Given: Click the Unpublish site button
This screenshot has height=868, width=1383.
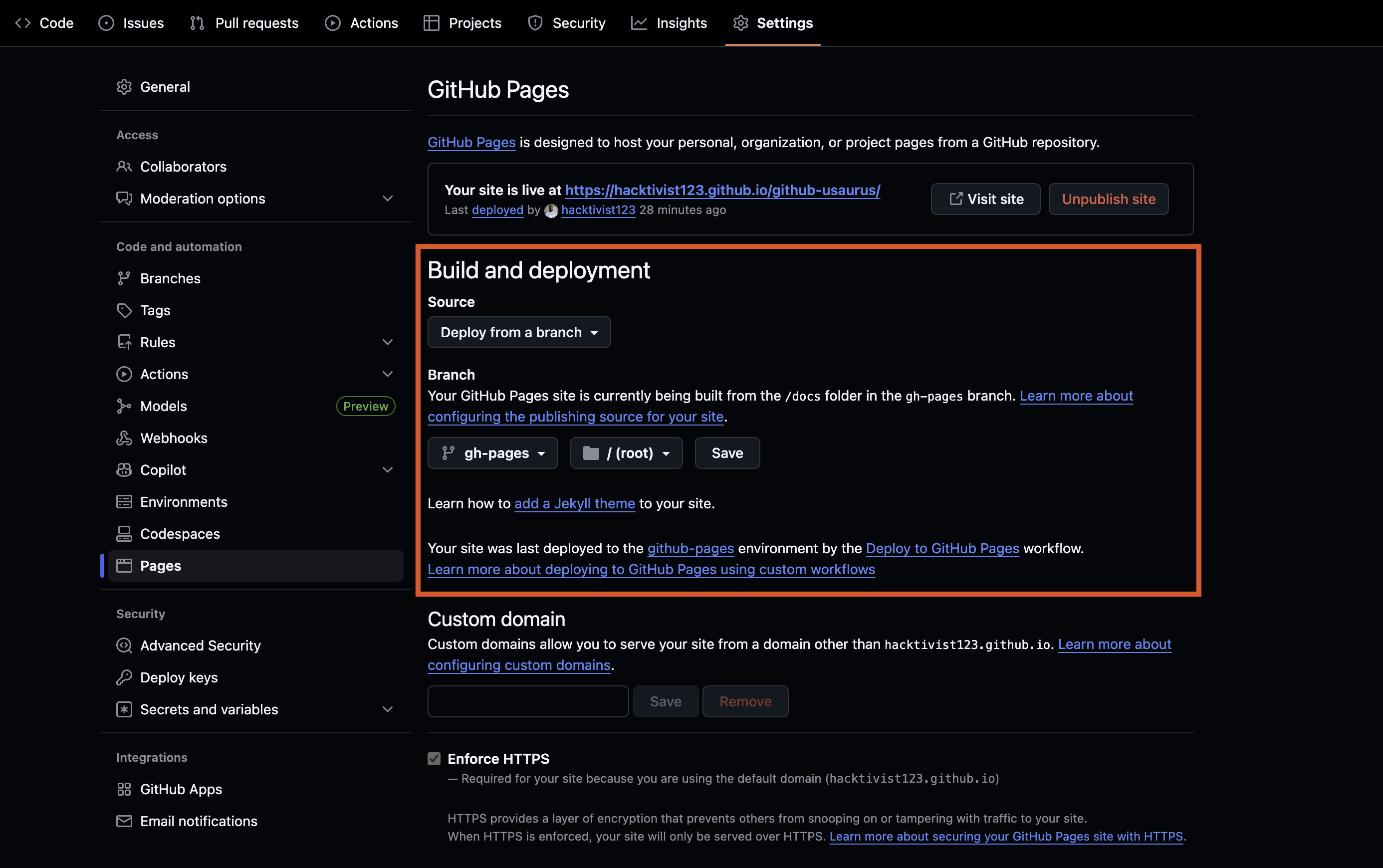Looking at the screenshot, I should [x=1109, y=199].
